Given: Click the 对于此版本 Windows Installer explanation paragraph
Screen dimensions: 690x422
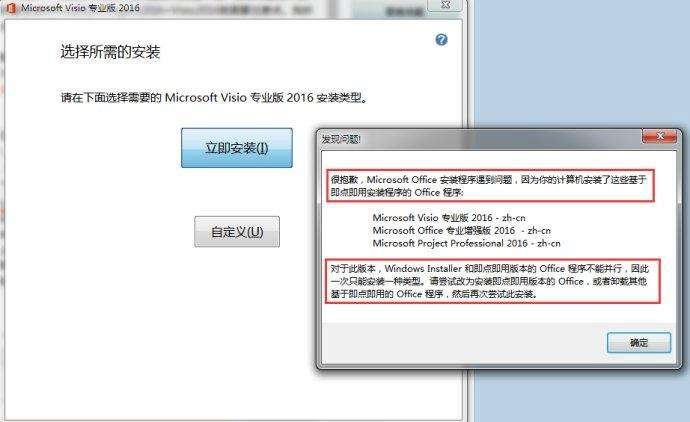Looking at the screenshot, I should [490, 281].
